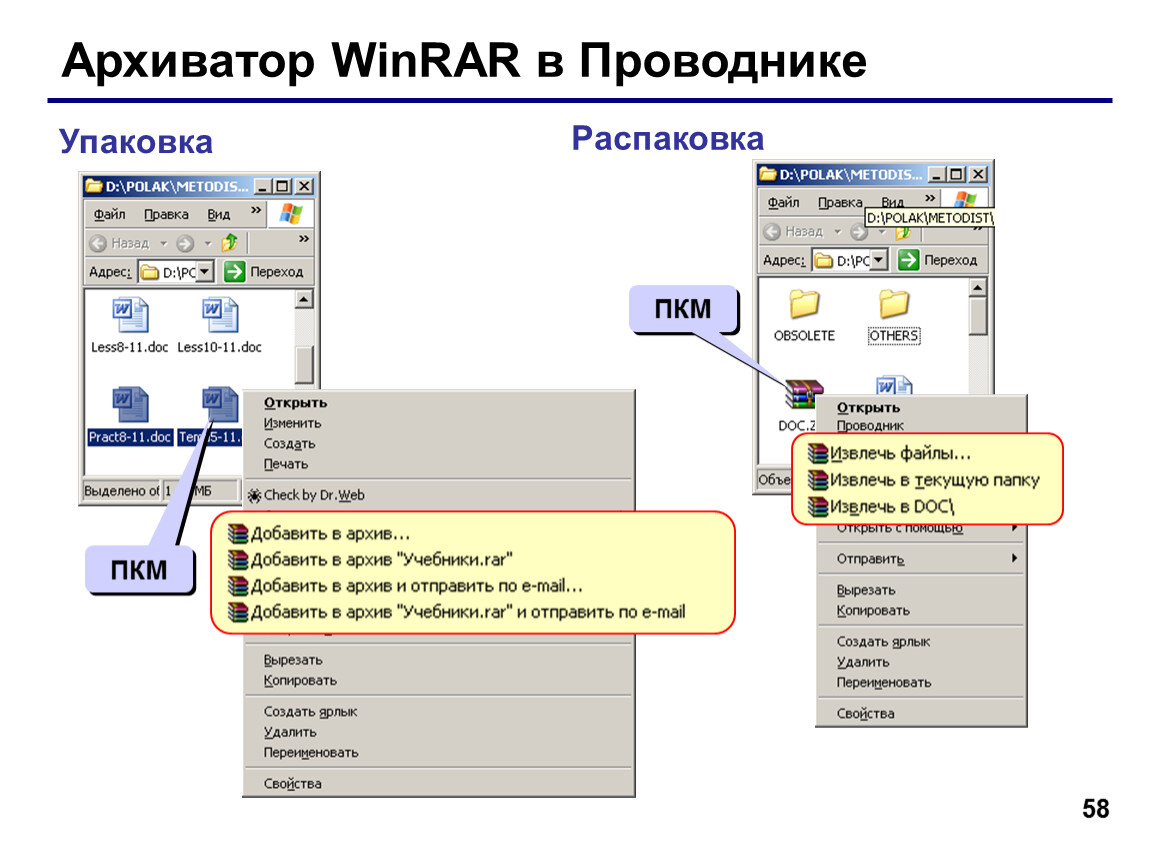Select the DOC WinRAR archive icon

tap(804, 393)
